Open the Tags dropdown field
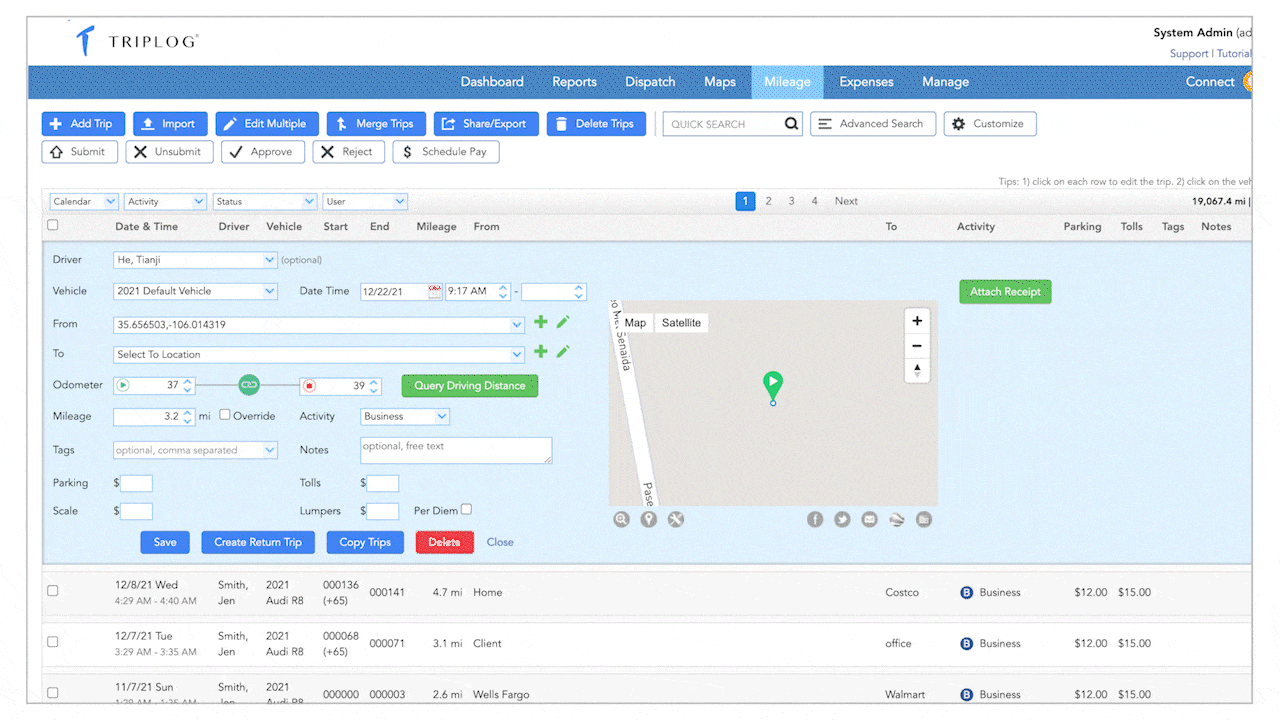This screenshot has height=720, width=1280. point(195,450)
